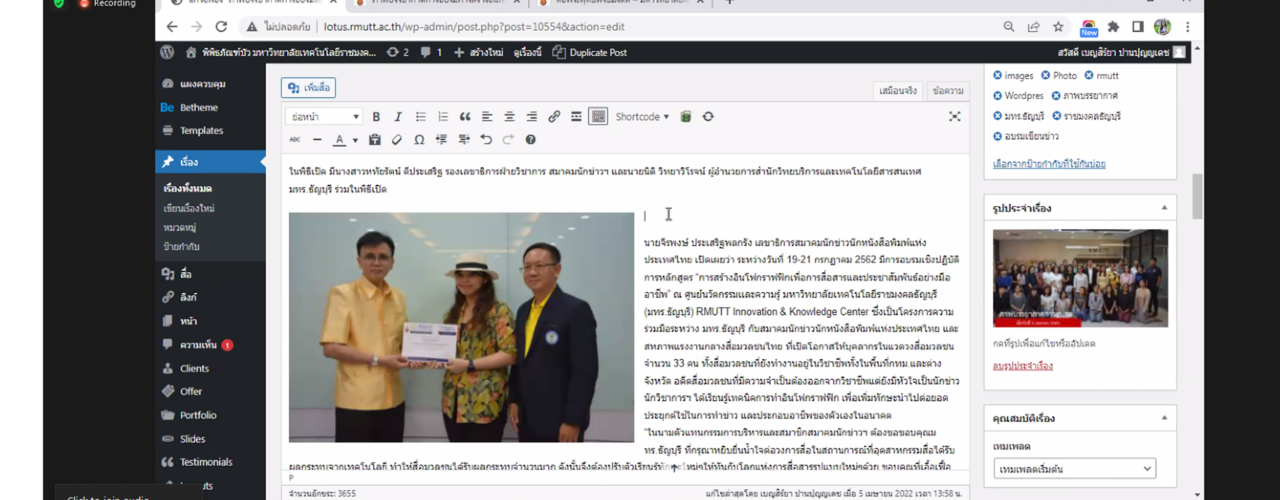Insert a bulleted list
The height and width of the screenshot is (500, 1280).
pos(421,117)
